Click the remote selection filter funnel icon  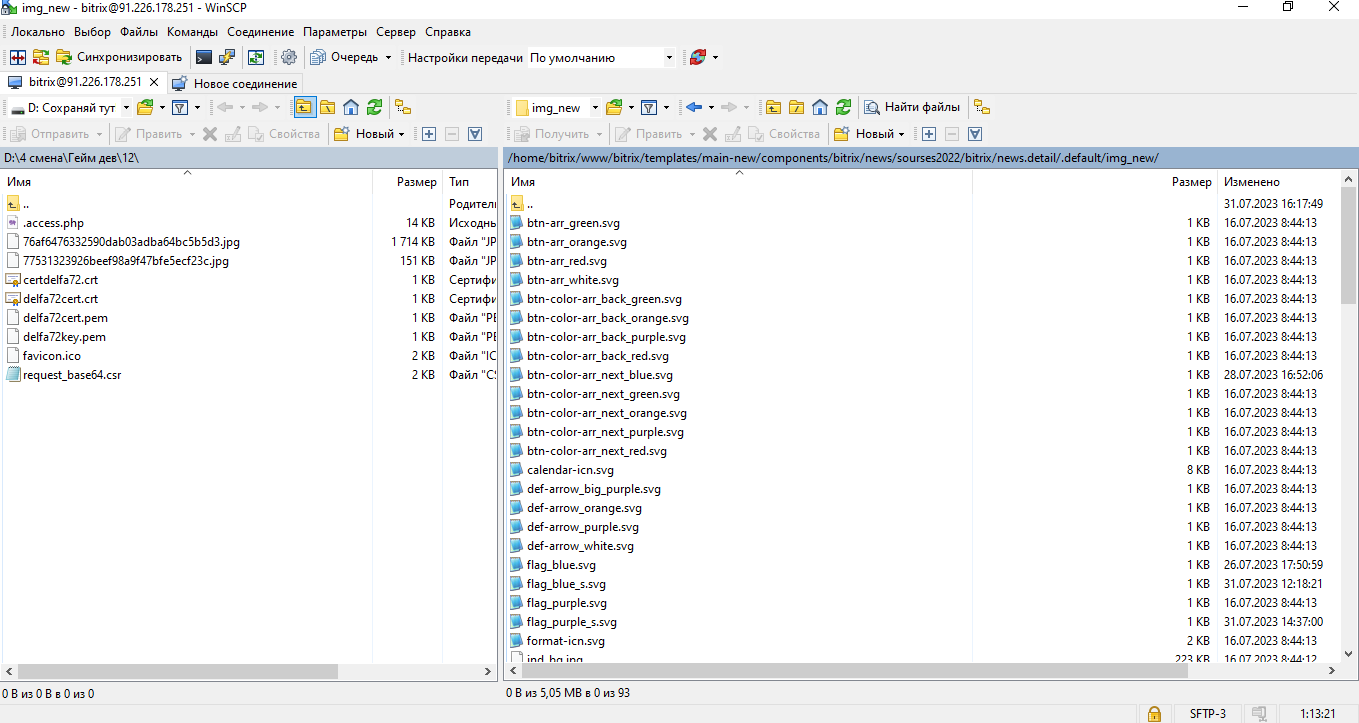975,133
